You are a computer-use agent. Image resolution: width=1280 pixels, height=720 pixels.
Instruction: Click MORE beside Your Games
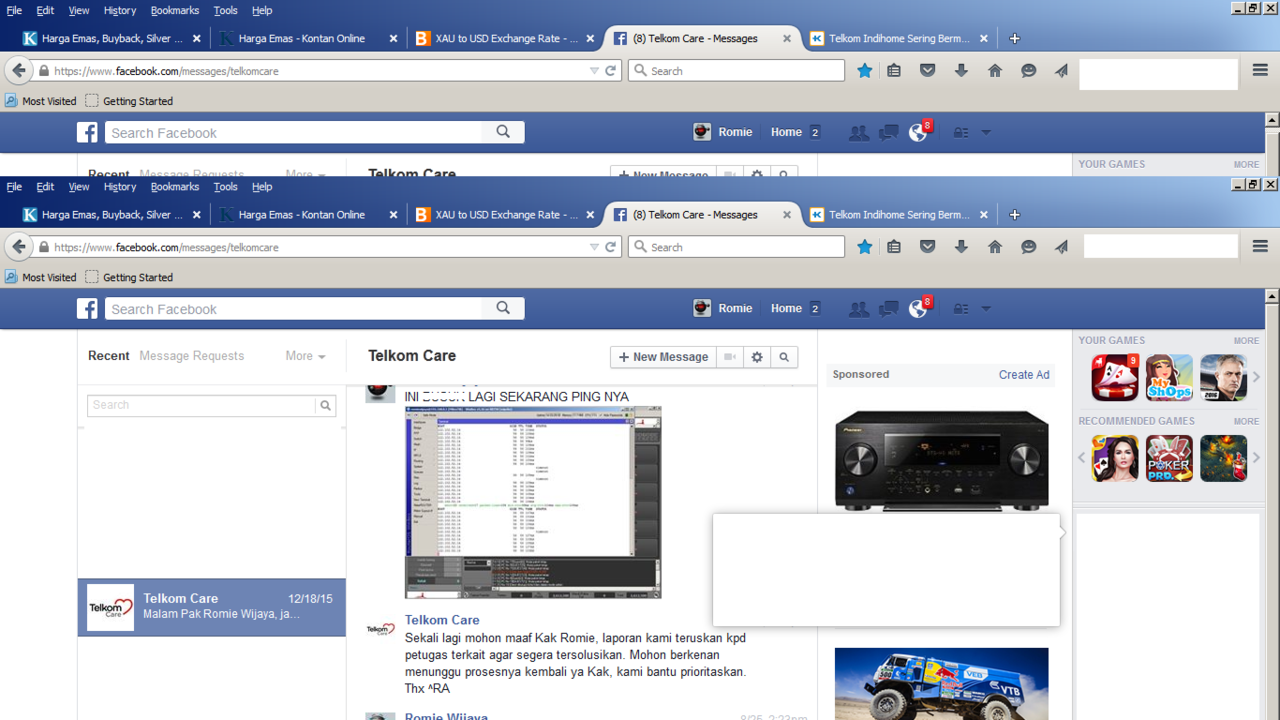pyautogui.click(x=1246, y=341)
